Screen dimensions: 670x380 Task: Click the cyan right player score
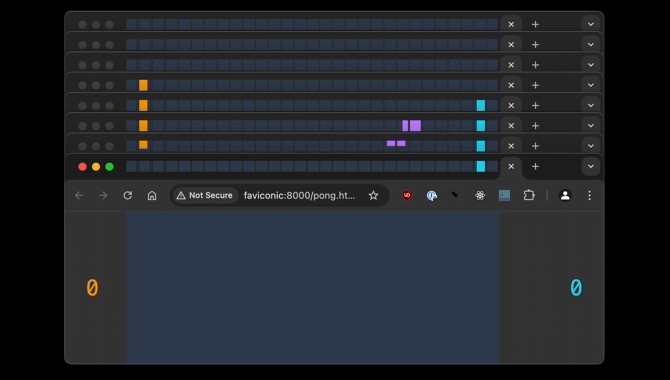click(x=576, y=287)
